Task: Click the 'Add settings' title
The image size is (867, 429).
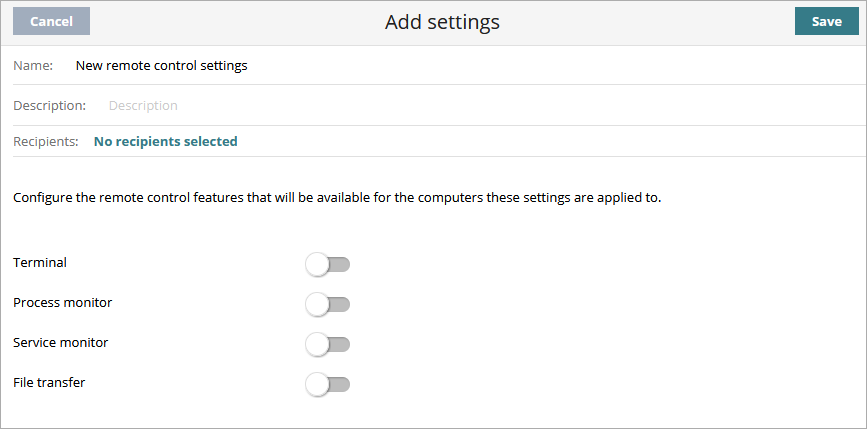Action: pos(442,21)
